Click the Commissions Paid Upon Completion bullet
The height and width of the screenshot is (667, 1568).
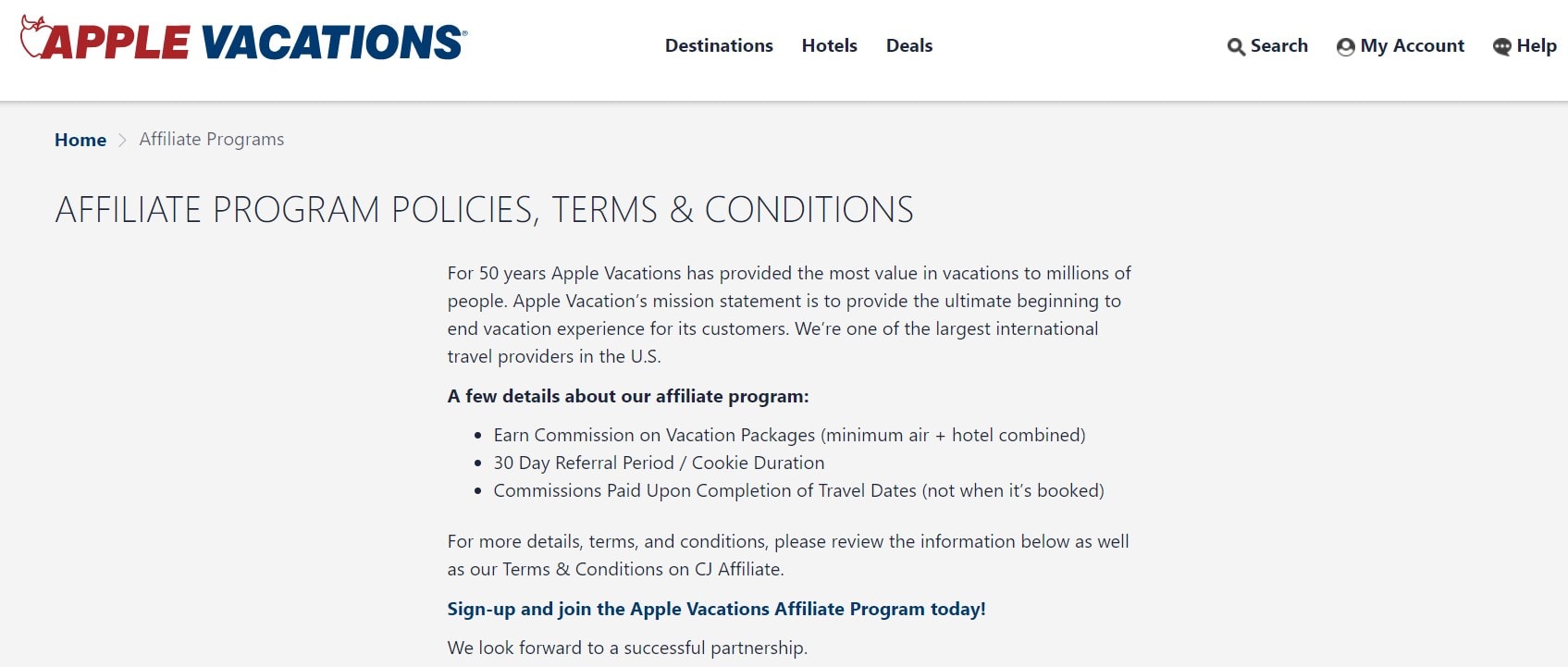click(798, 490)
